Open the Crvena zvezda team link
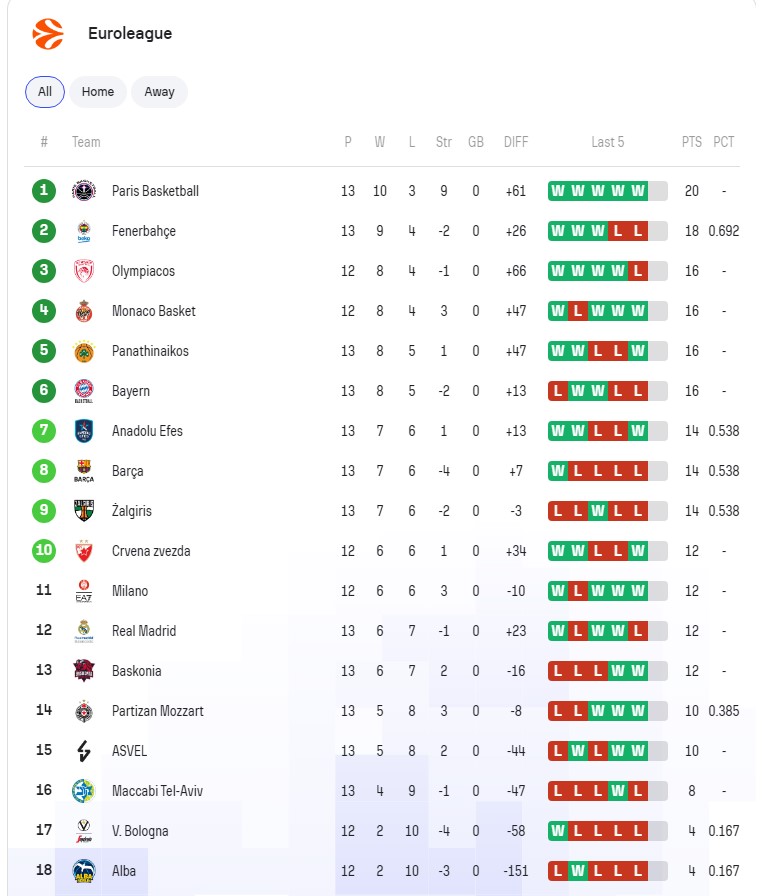Viewport: 775px width, 896px height. (151, 551)
